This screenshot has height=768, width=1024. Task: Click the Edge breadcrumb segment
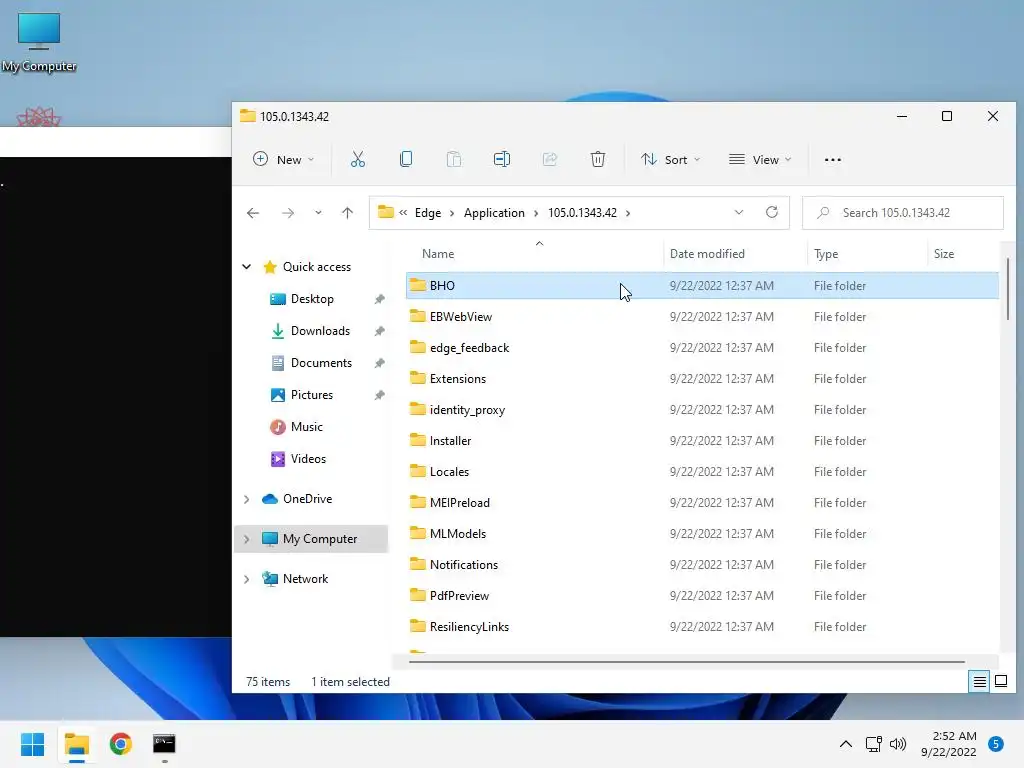click(x=428, y=213)
